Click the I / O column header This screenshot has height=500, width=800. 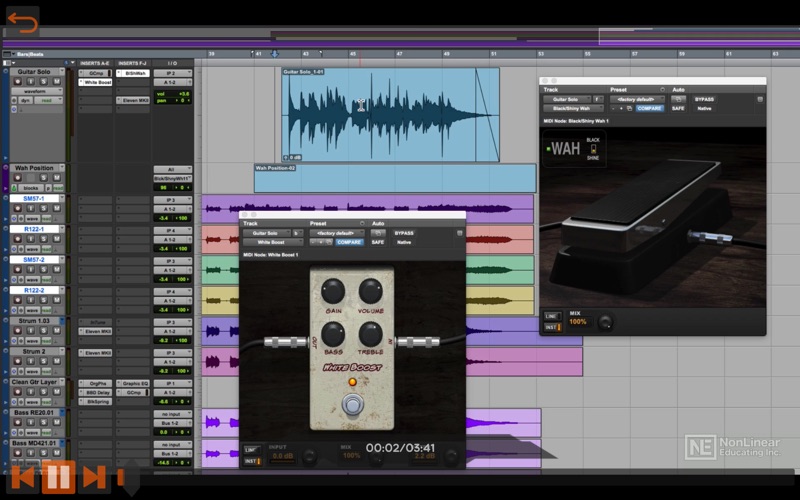(x=172, y=63)
